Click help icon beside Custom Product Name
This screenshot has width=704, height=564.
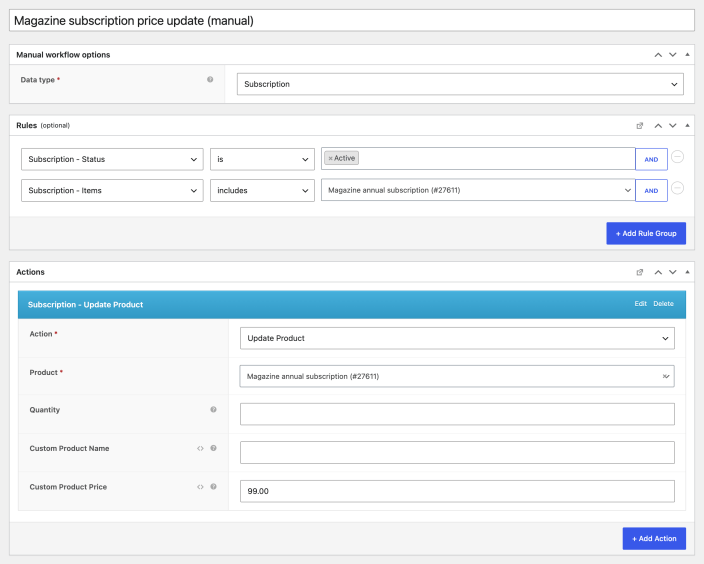[213, 448]
